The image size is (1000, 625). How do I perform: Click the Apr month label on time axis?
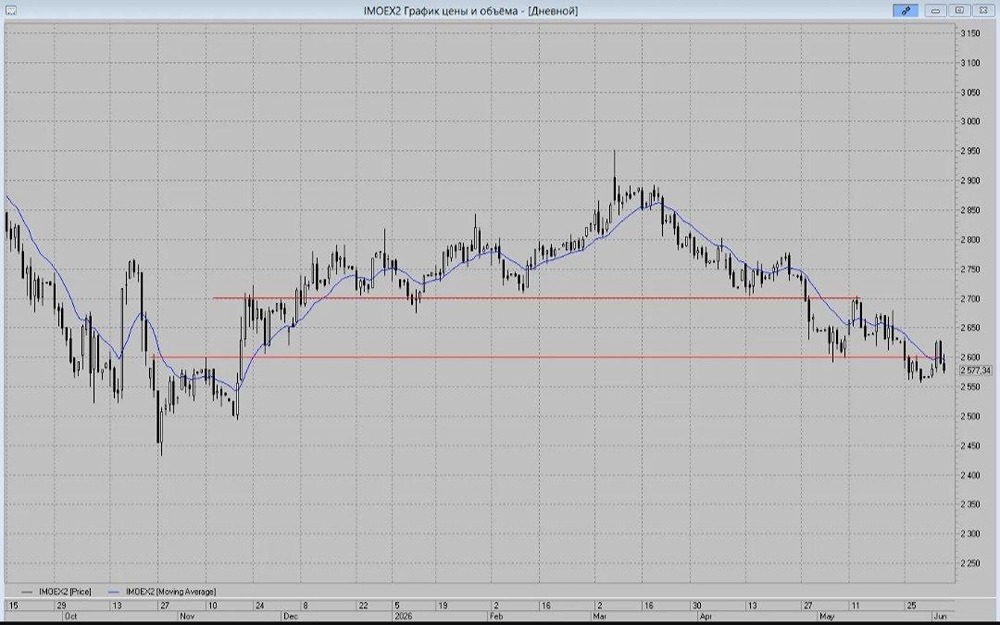tap(706, 617)
